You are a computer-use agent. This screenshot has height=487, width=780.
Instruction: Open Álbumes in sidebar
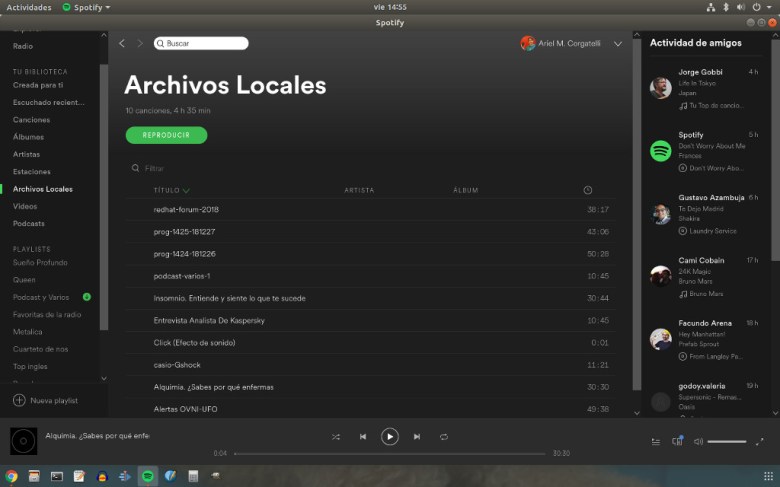point(28,137)
